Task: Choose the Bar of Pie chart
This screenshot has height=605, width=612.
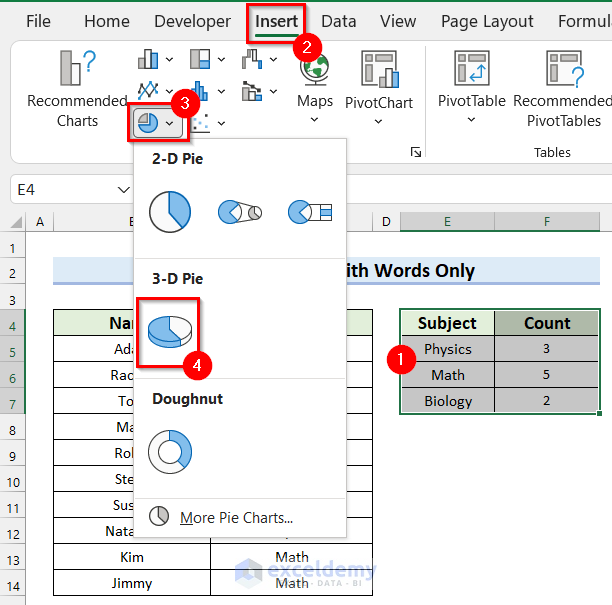Action: pyautogui.click(x=309, y=211)
